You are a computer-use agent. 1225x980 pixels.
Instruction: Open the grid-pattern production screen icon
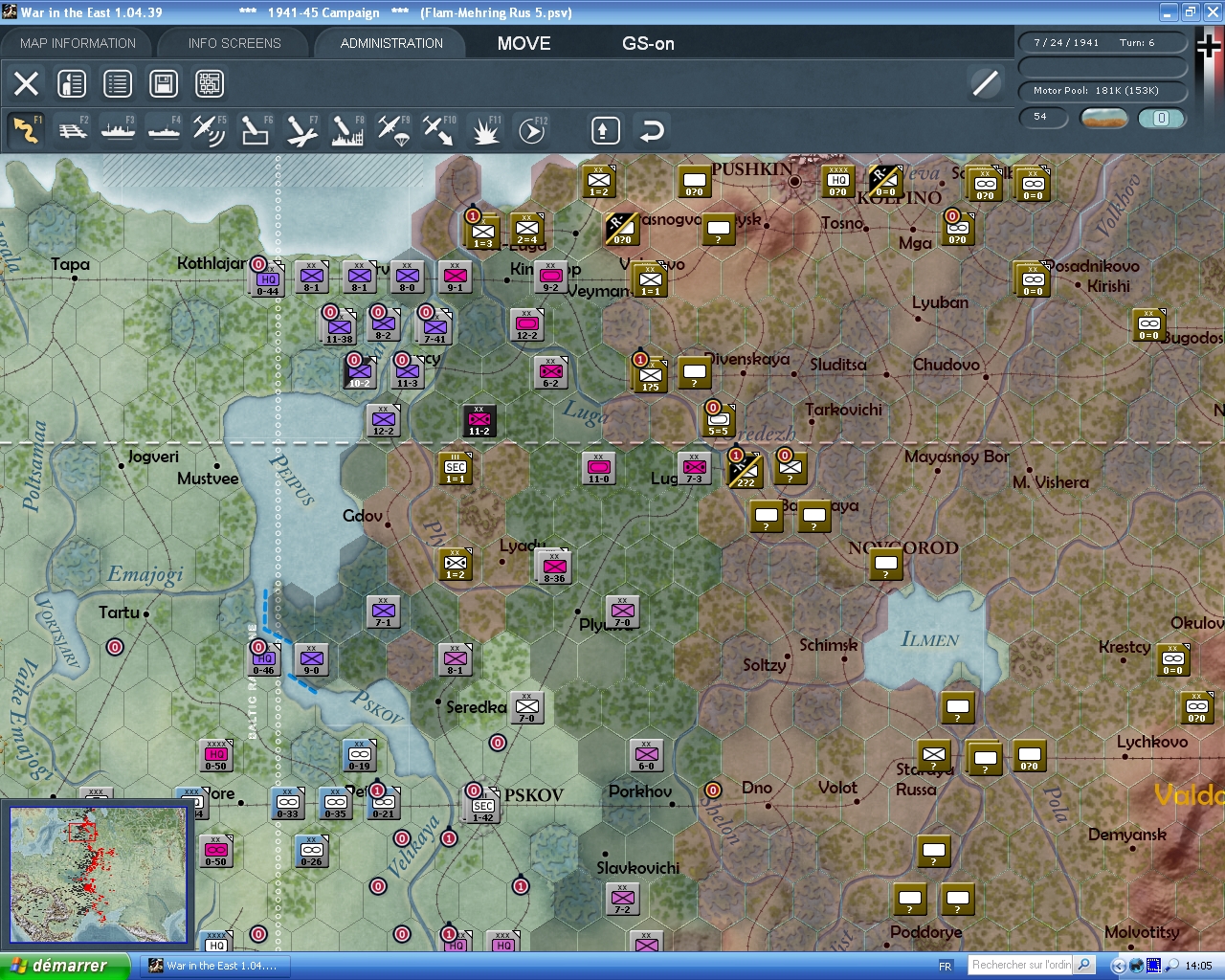[x=210, y=84]
